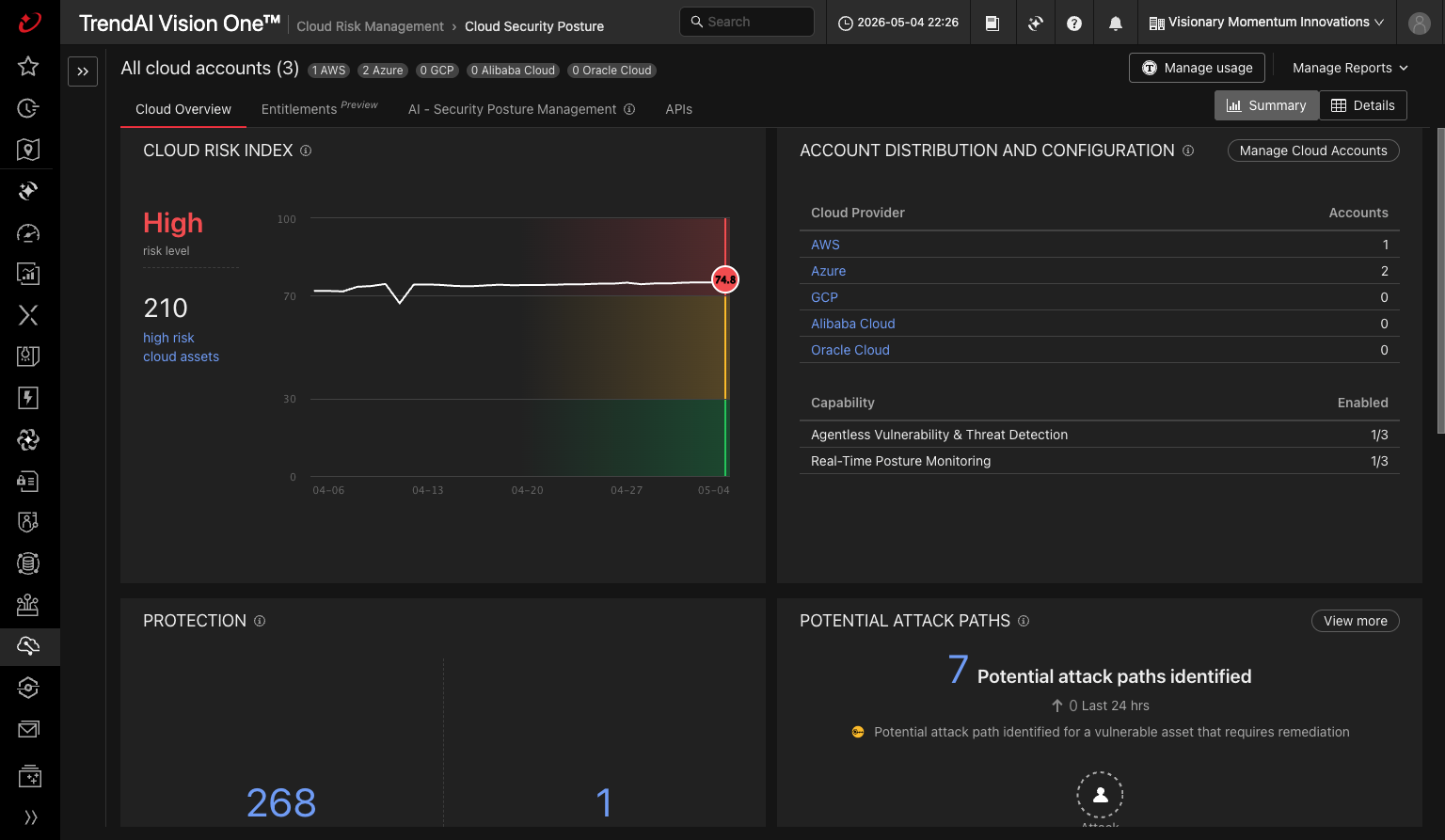This screenshot has width=1445, height=840.
Task: Open the Azure provider link
Action: [x=828, y=271]
